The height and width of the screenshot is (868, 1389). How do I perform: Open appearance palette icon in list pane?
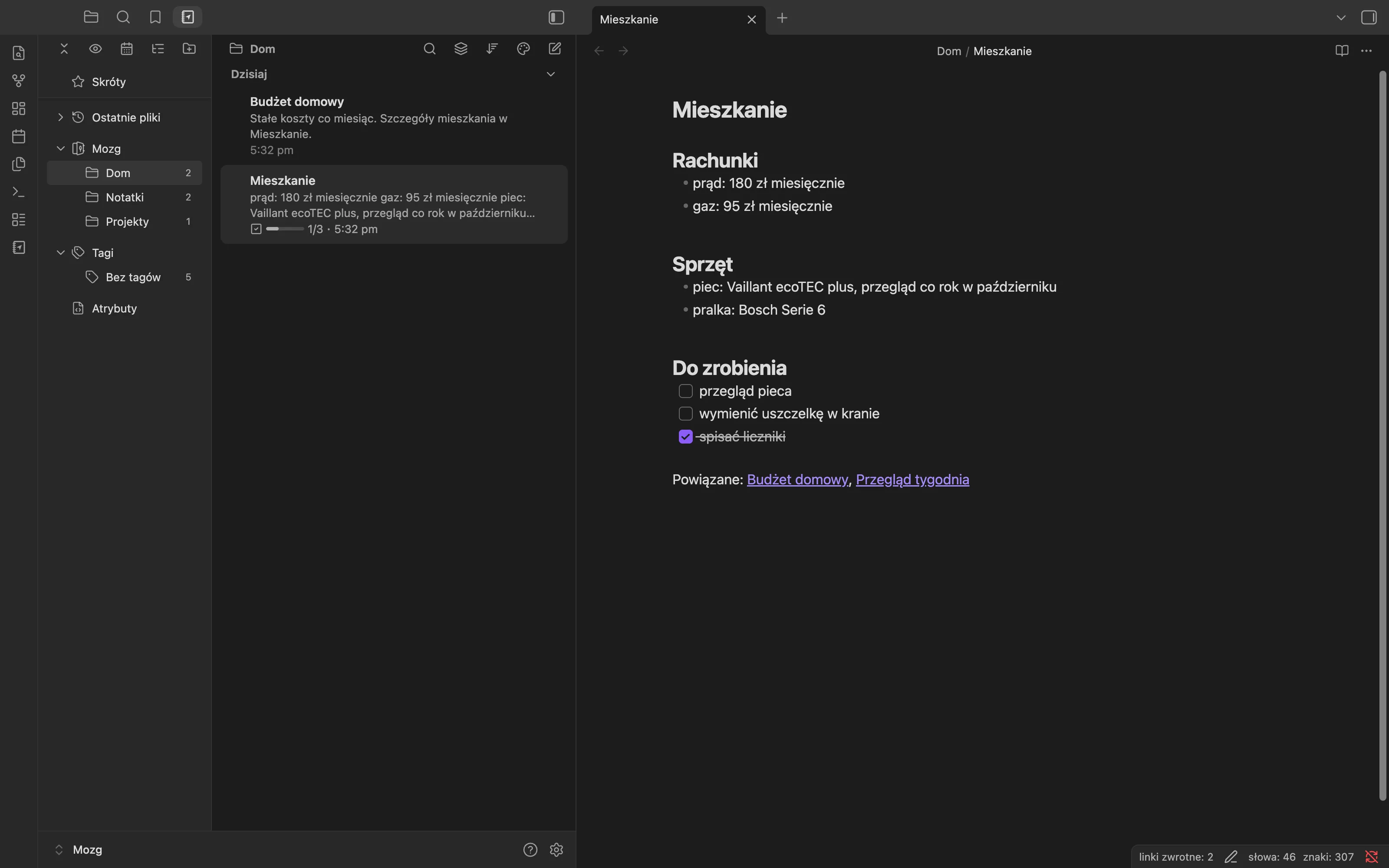(523, 49)
